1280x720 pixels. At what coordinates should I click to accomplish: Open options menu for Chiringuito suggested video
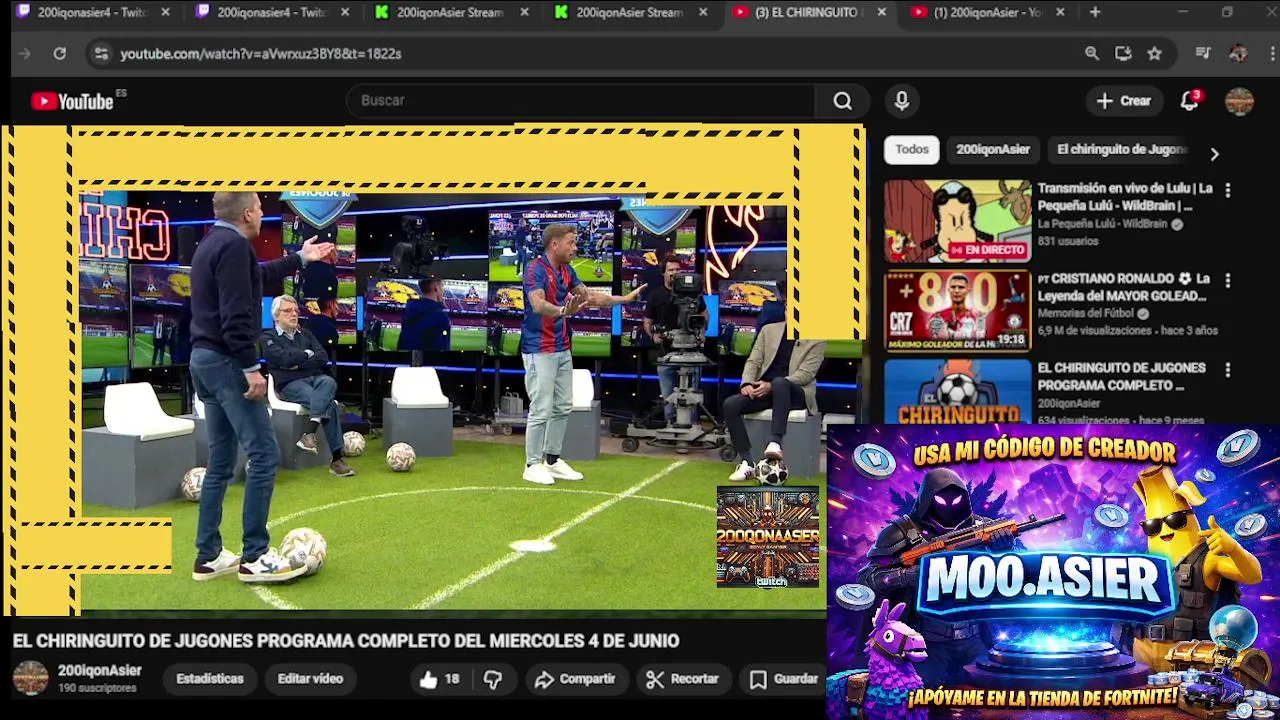tap(1227, 370)
